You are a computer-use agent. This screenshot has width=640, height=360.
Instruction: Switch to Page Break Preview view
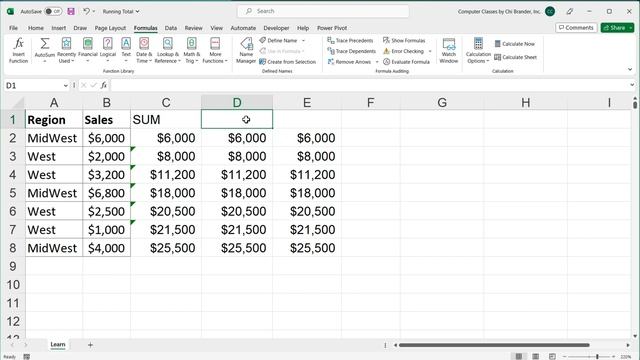(552, 356)
